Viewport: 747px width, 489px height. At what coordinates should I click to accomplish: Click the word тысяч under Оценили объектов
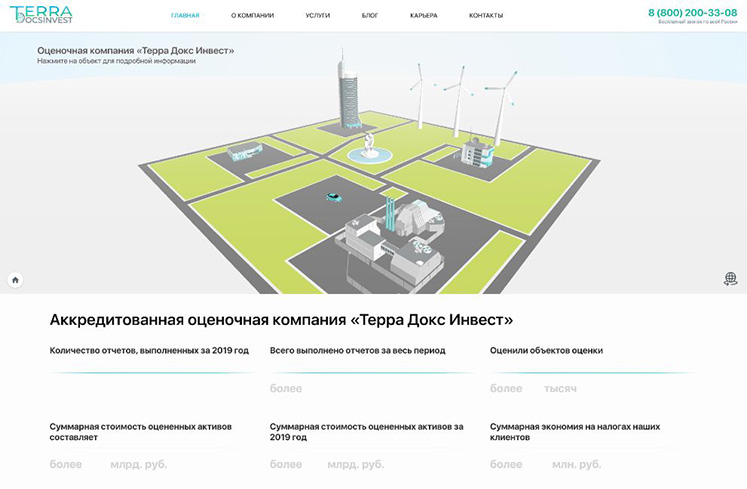pos(560,388)
